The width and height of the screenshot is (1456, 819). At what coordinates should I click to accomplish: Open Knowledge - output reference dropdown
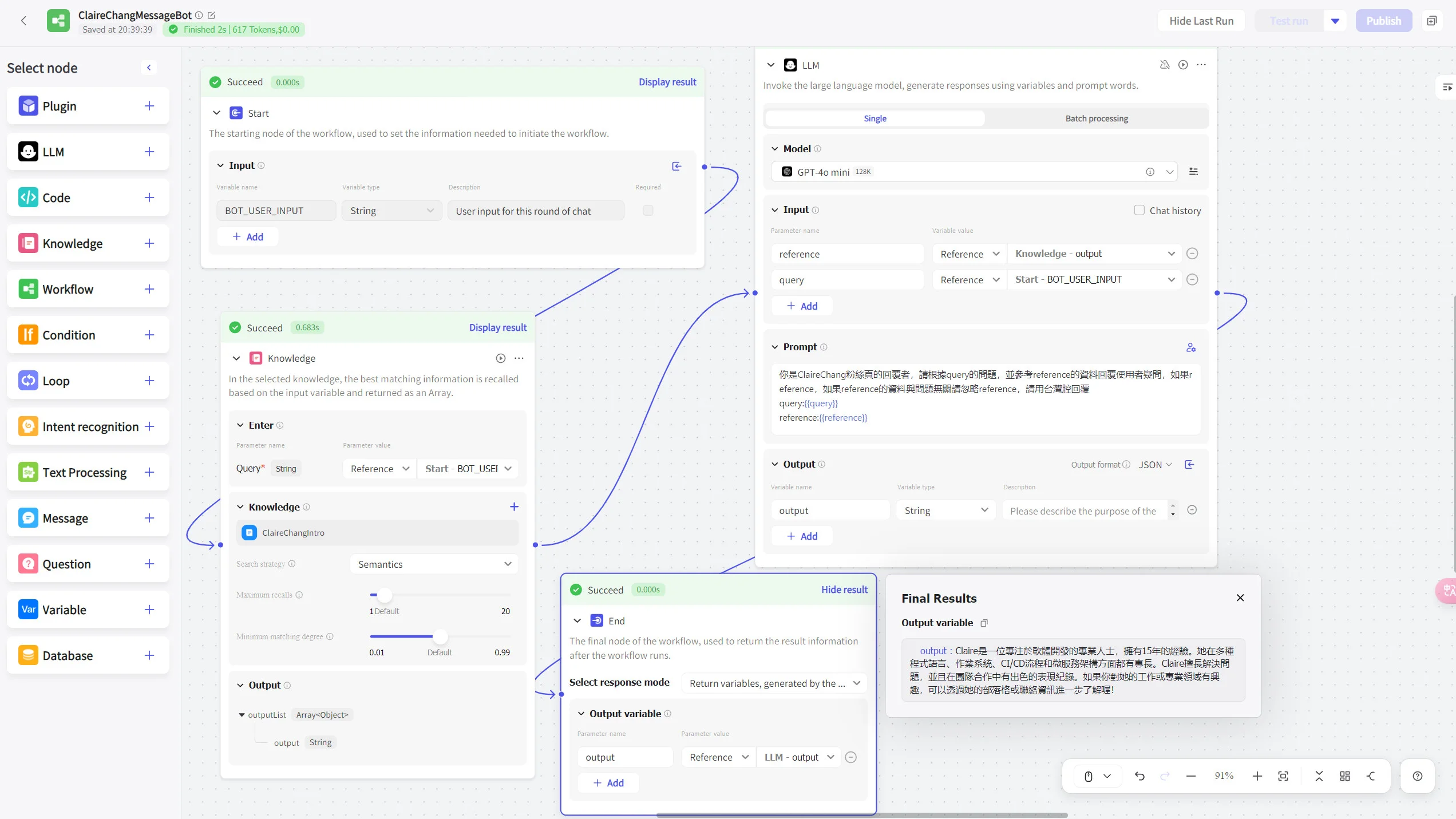[x=1094, y=254]
